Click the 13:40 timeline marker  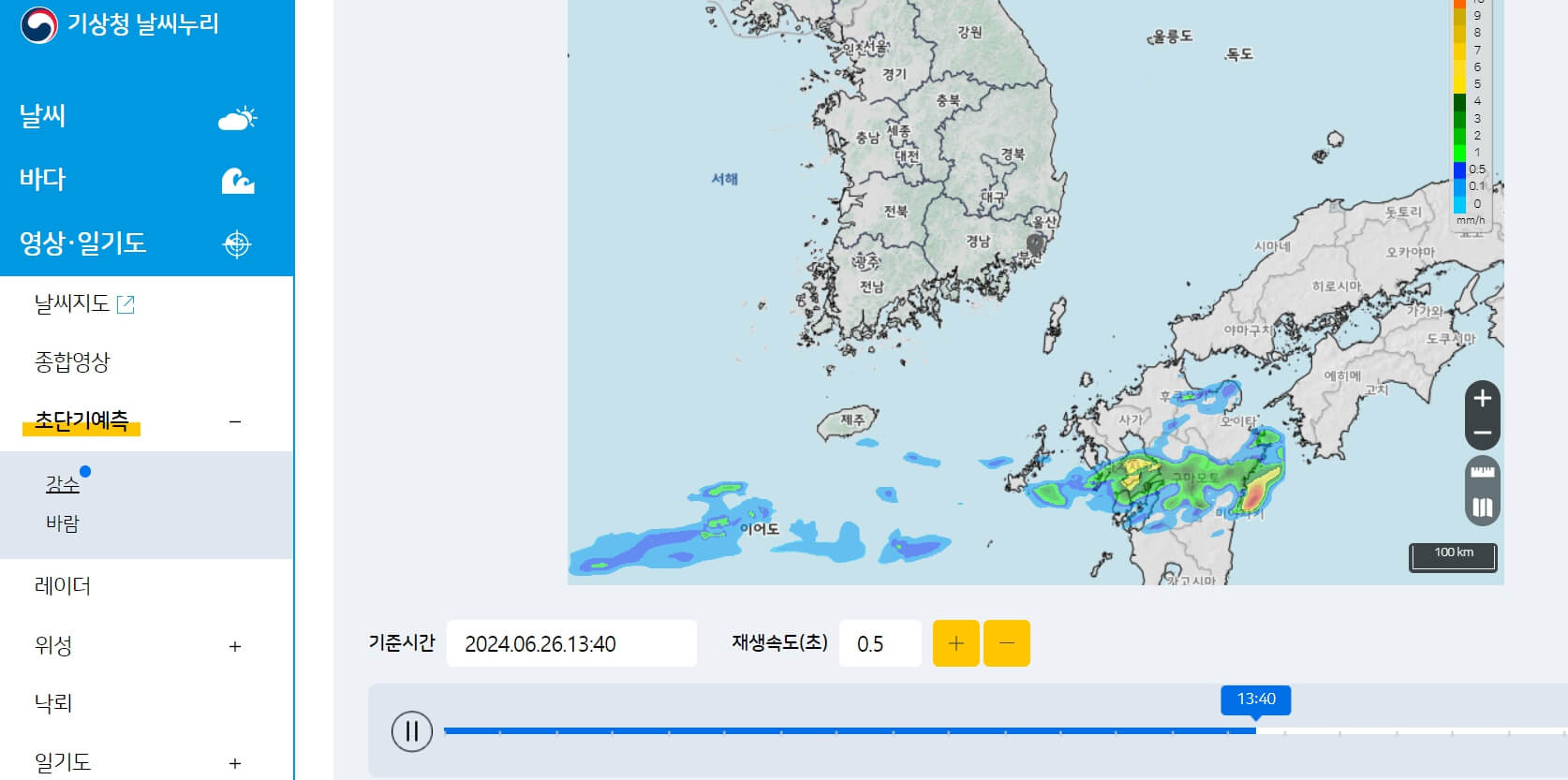point(1256,699)
